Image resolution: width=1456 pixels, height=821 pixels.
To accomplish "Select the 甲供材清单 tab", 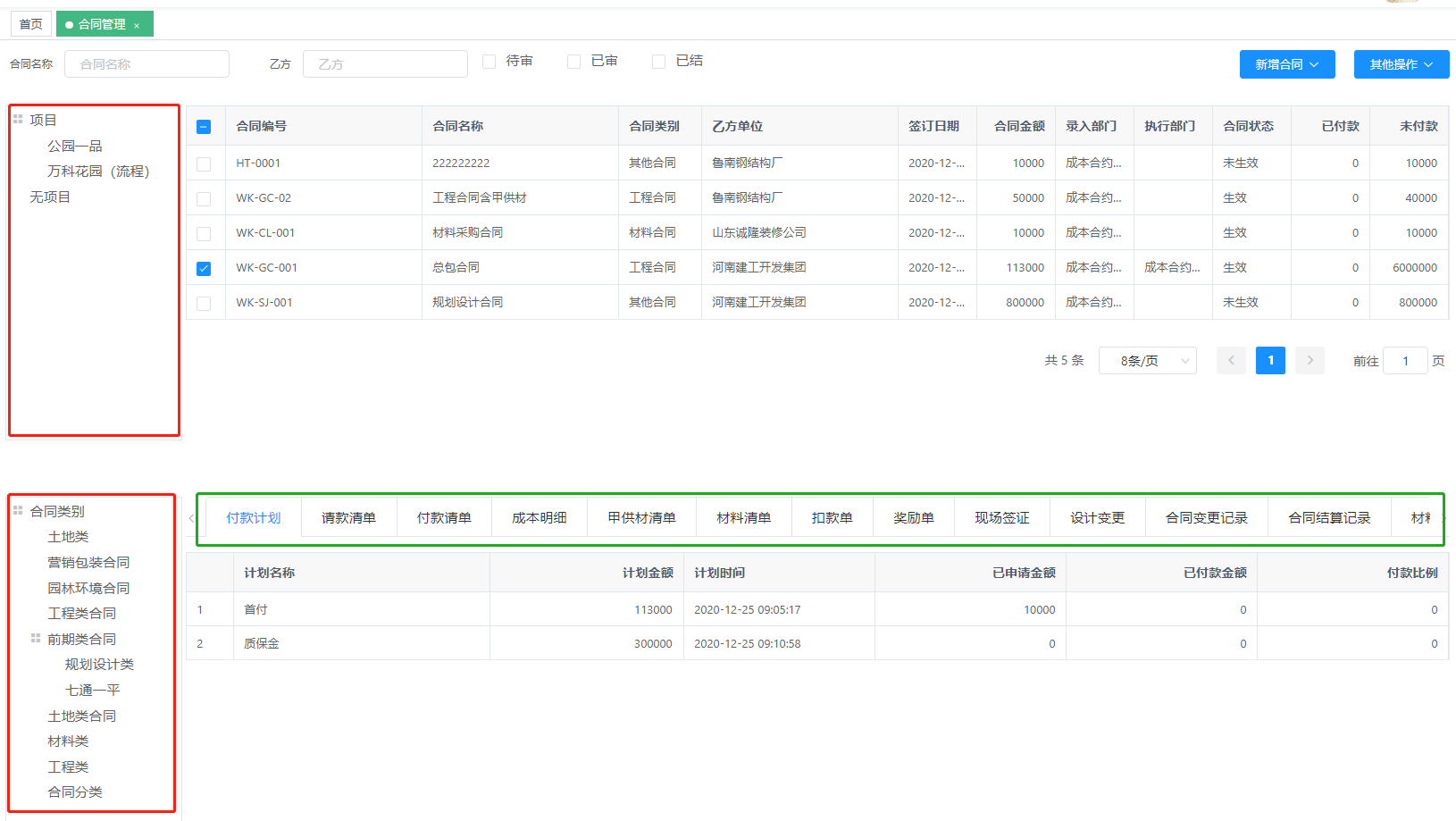I will (642, 518).
